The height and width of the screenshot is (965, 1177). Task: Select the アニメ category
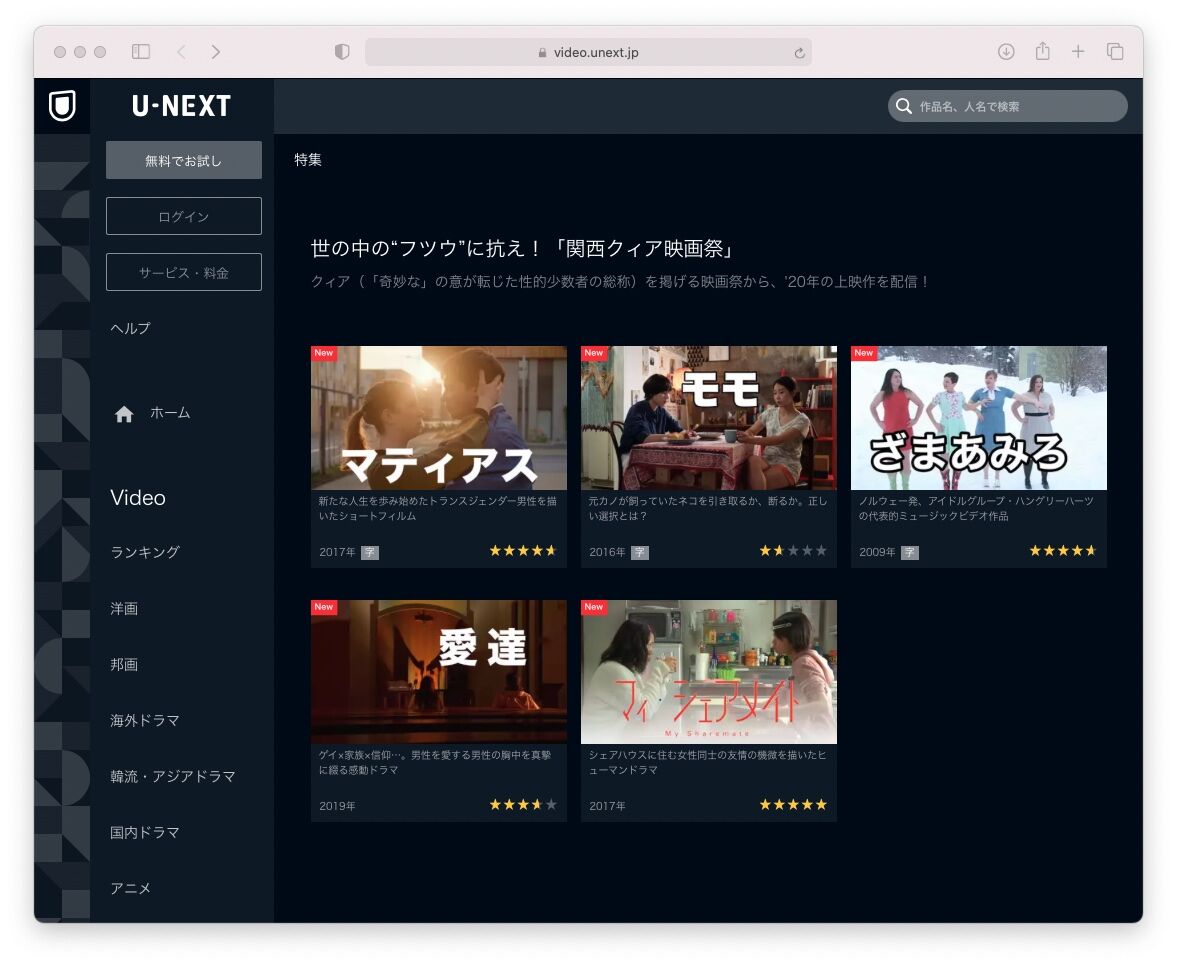coord(131,888)
